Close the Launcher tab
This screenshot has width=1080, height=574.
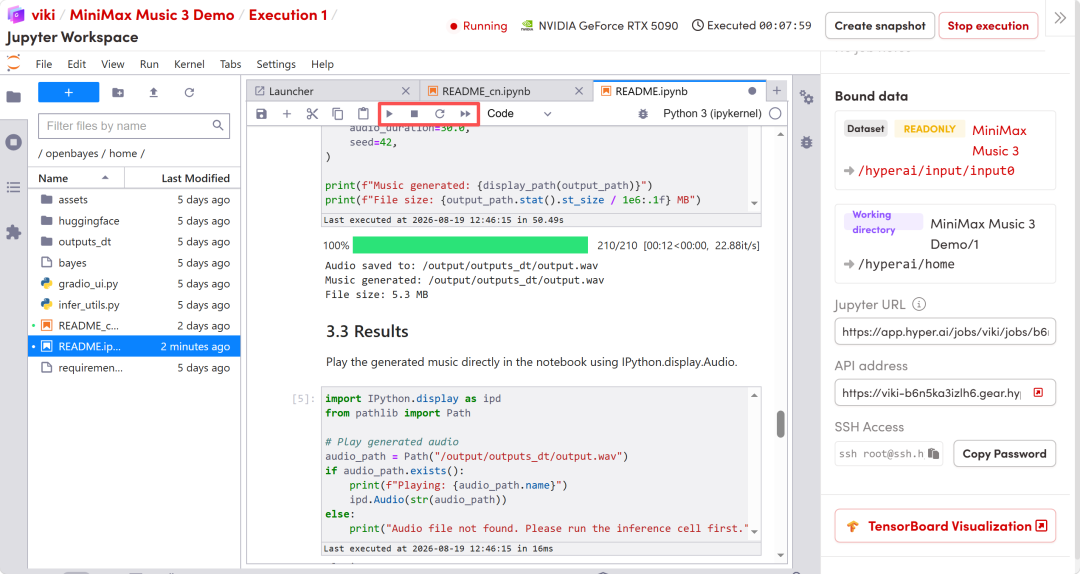click(x=406, y=91)
